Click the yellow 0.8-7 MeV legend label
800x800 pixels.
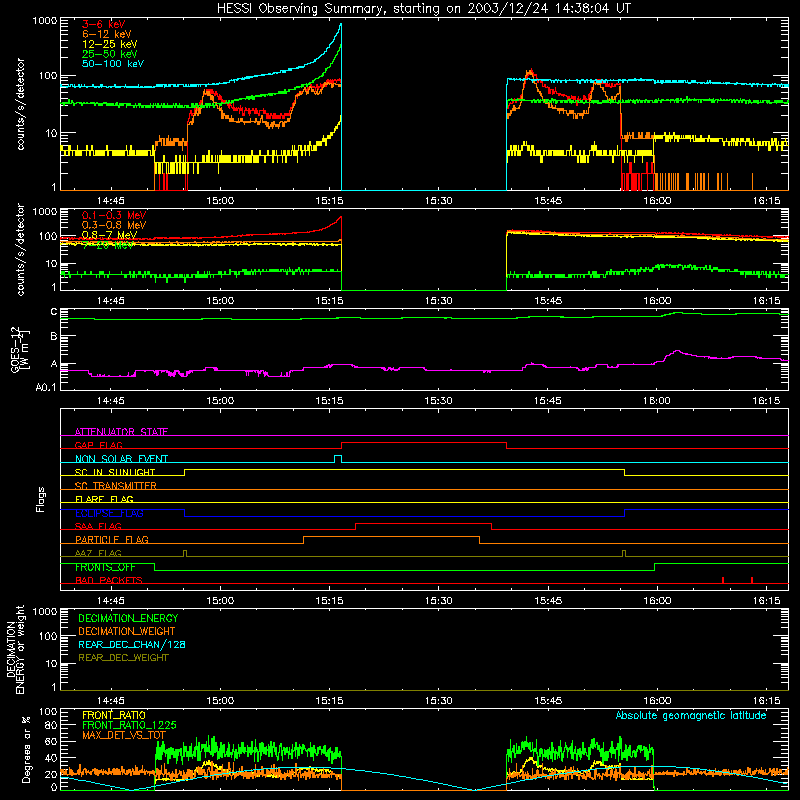(x=109, y=235)
